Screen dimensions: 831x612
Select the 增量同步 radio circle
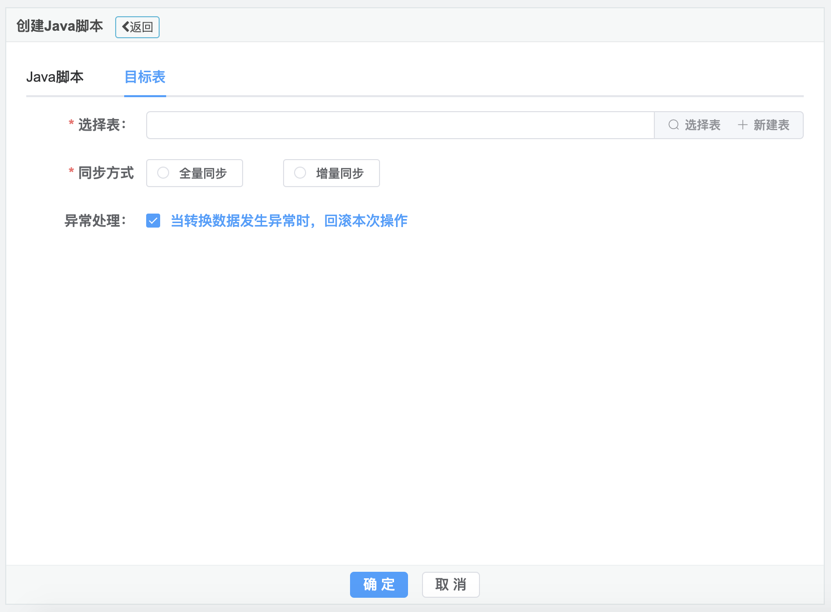click(x=300, y=173)
